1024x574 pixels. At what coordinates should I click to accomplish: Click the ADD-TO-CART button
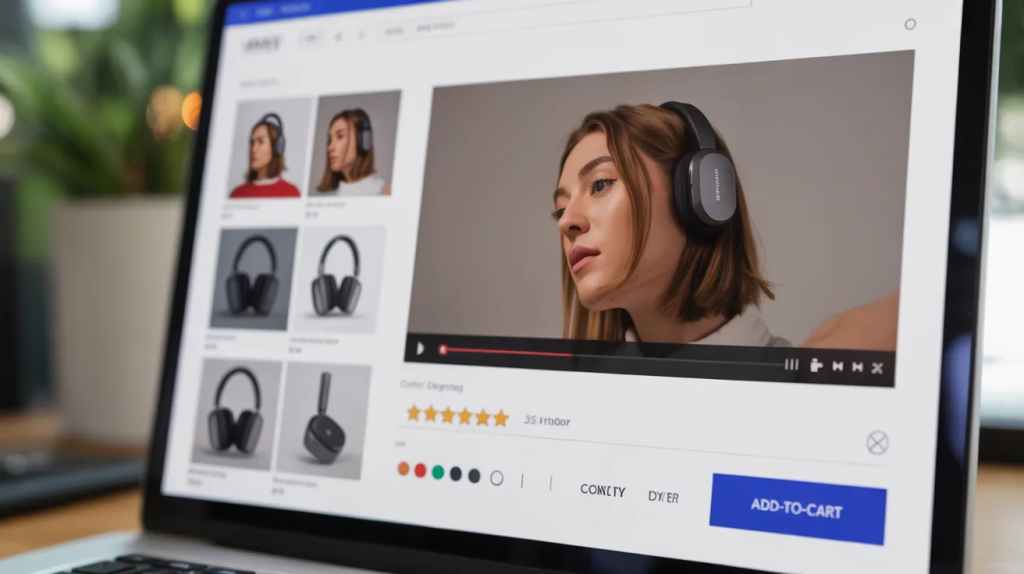click(x=797, y=509)
